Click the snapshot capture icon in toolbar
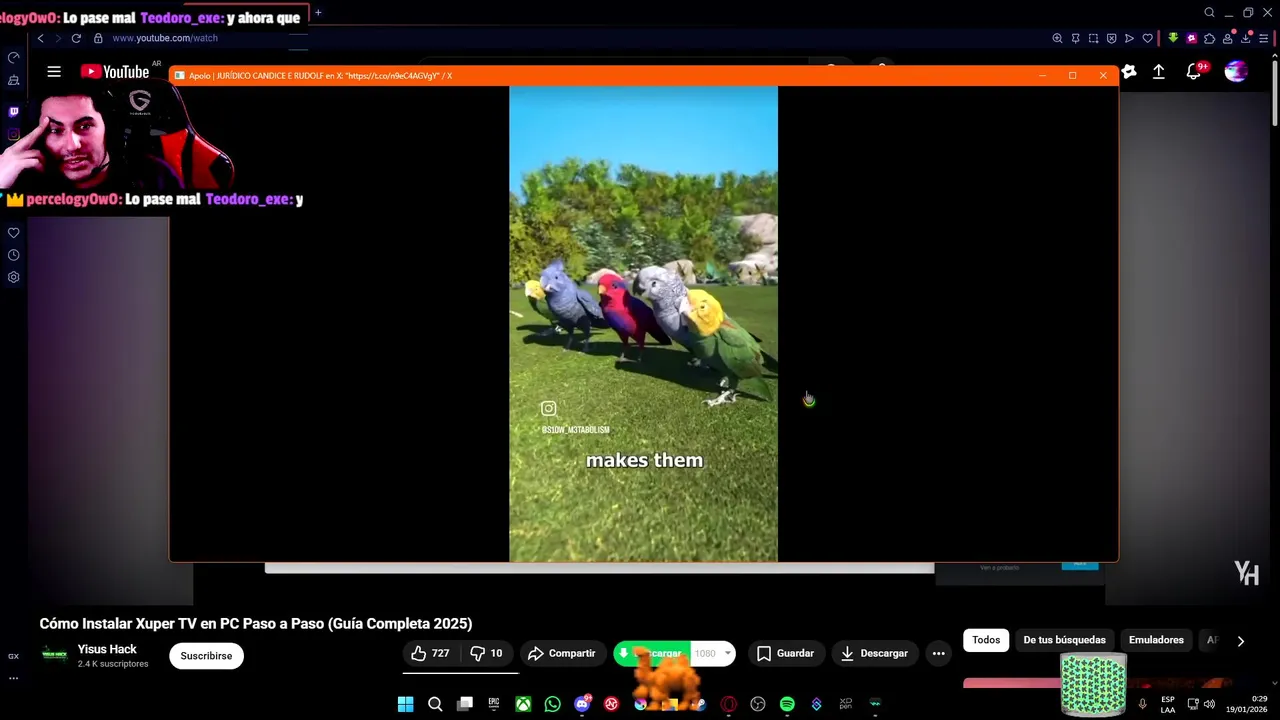This screenshot has height=720, width=1280. click(x=1093, y=38)
